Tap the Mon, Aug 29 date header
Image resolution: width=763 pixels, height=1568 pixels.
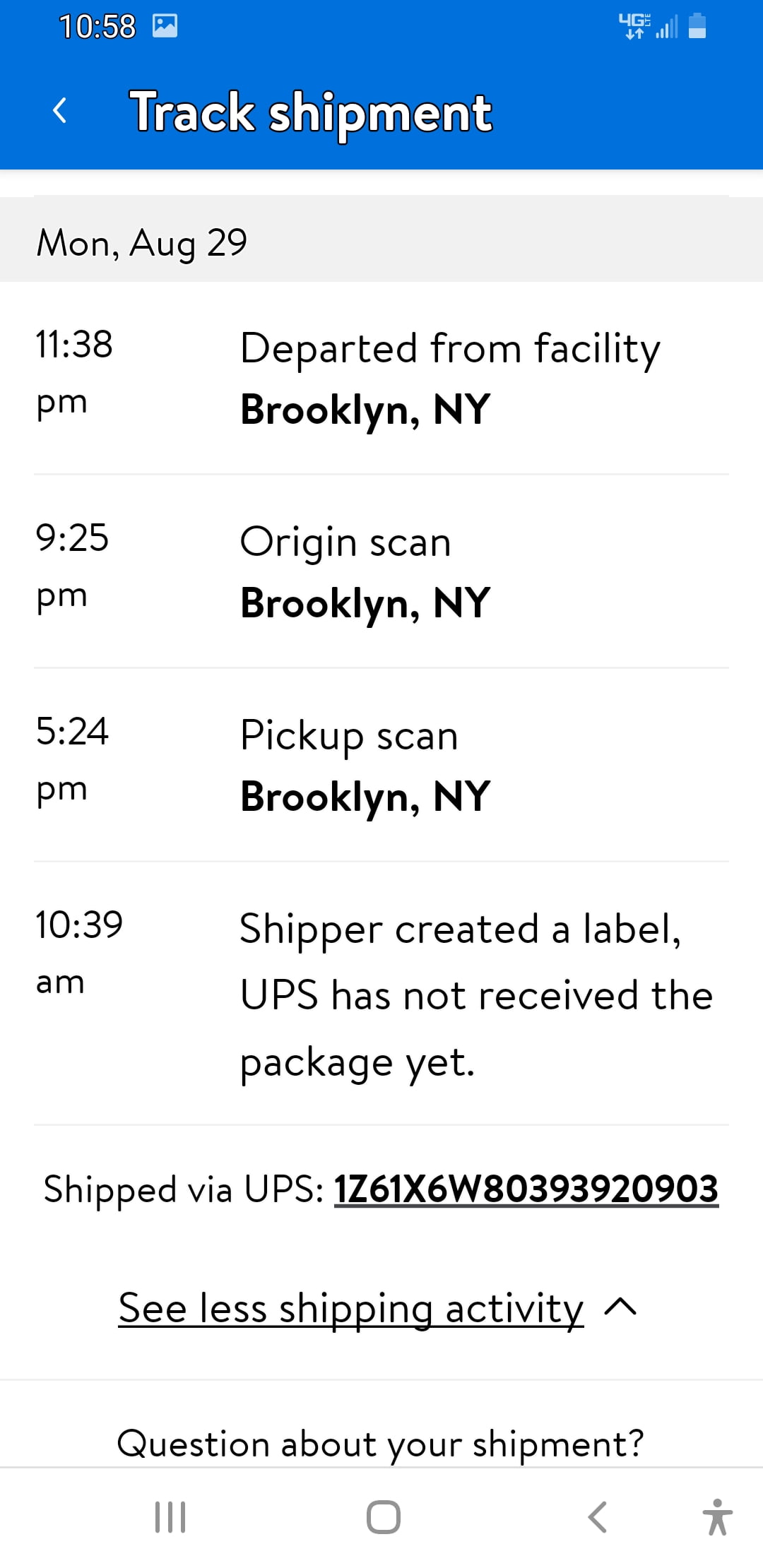[142, 242]
